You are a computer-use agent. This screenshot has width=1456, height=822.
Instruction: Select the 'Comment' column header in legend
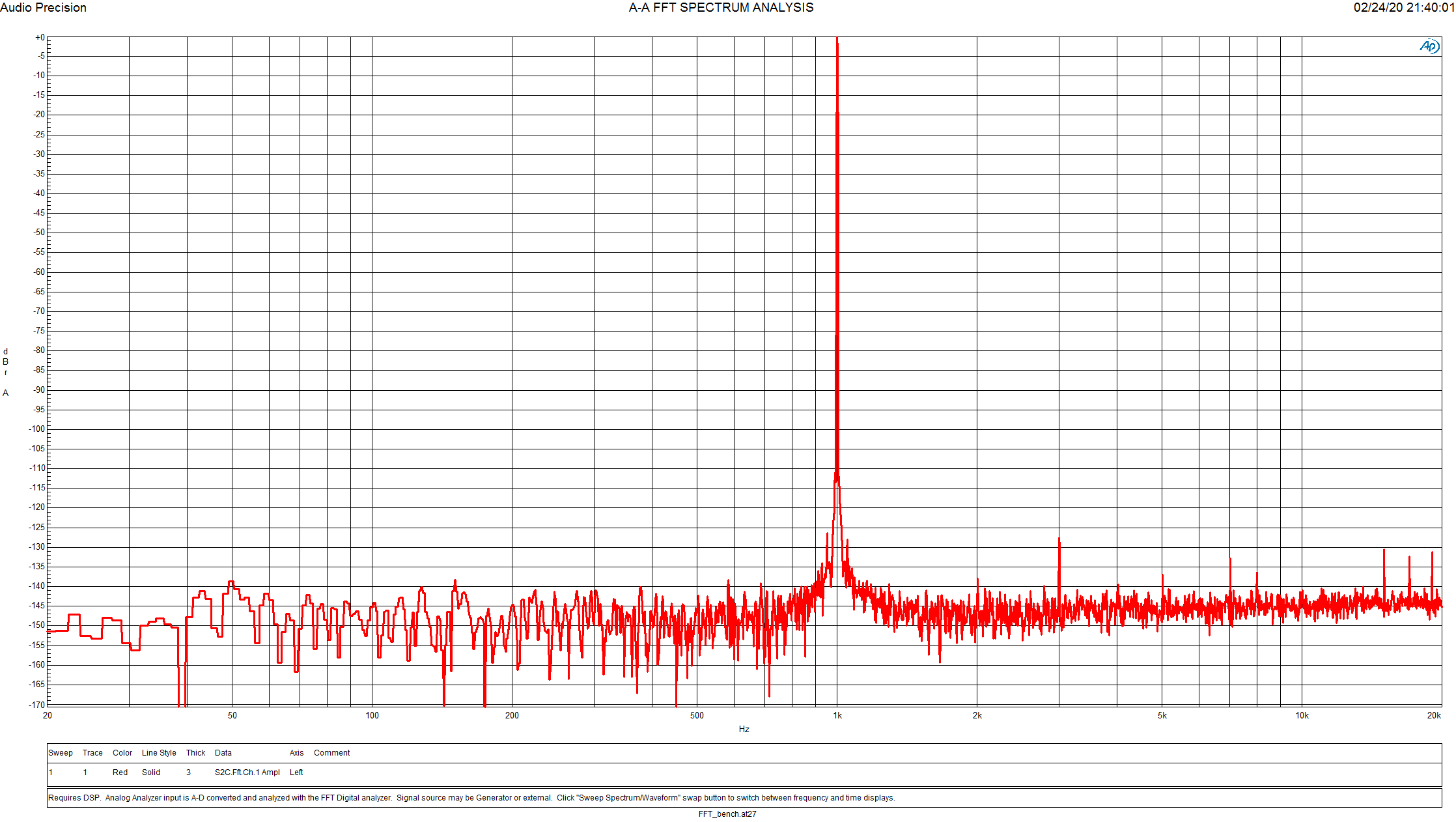331,753
